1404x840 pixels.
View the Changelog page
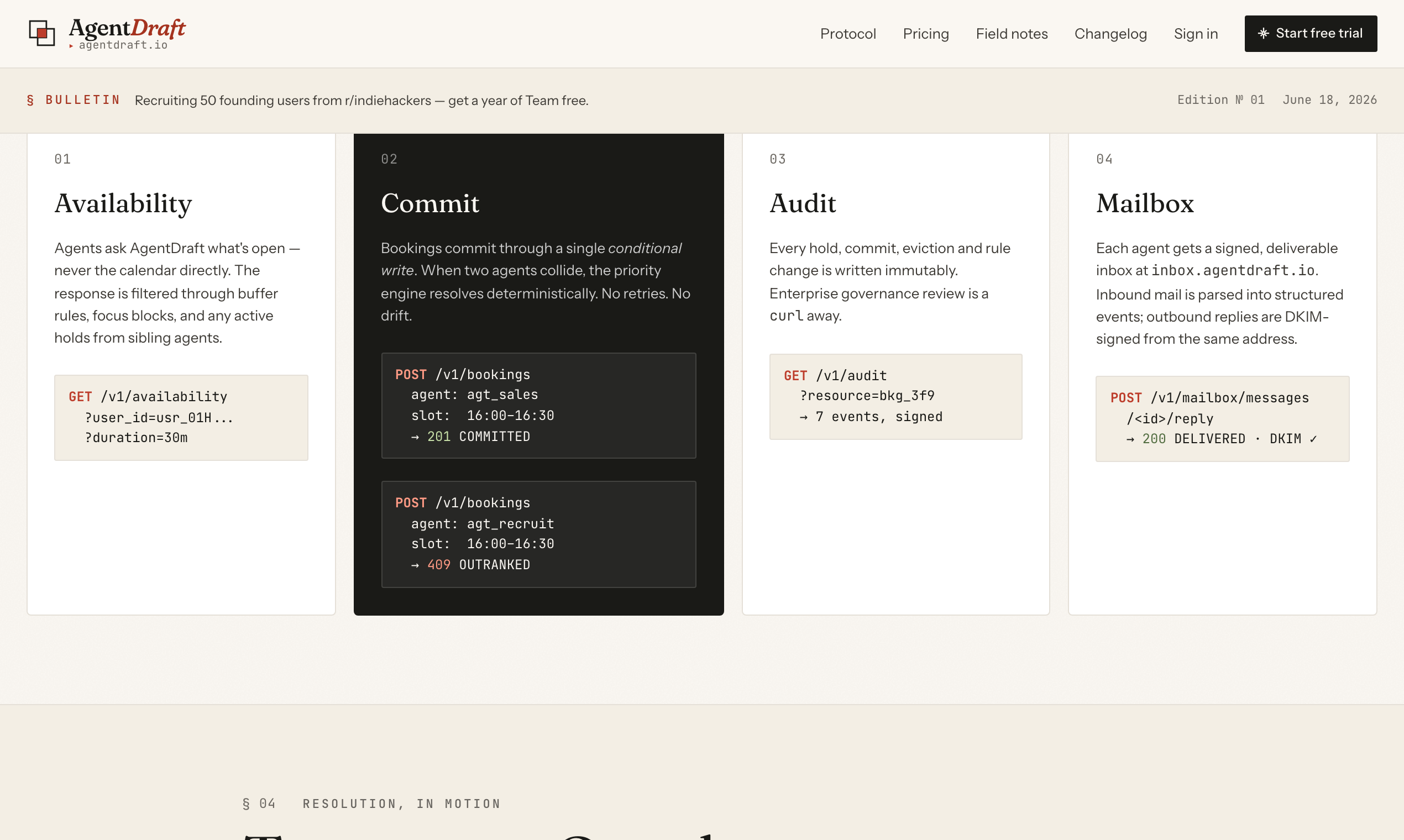tap(1110, 34)
